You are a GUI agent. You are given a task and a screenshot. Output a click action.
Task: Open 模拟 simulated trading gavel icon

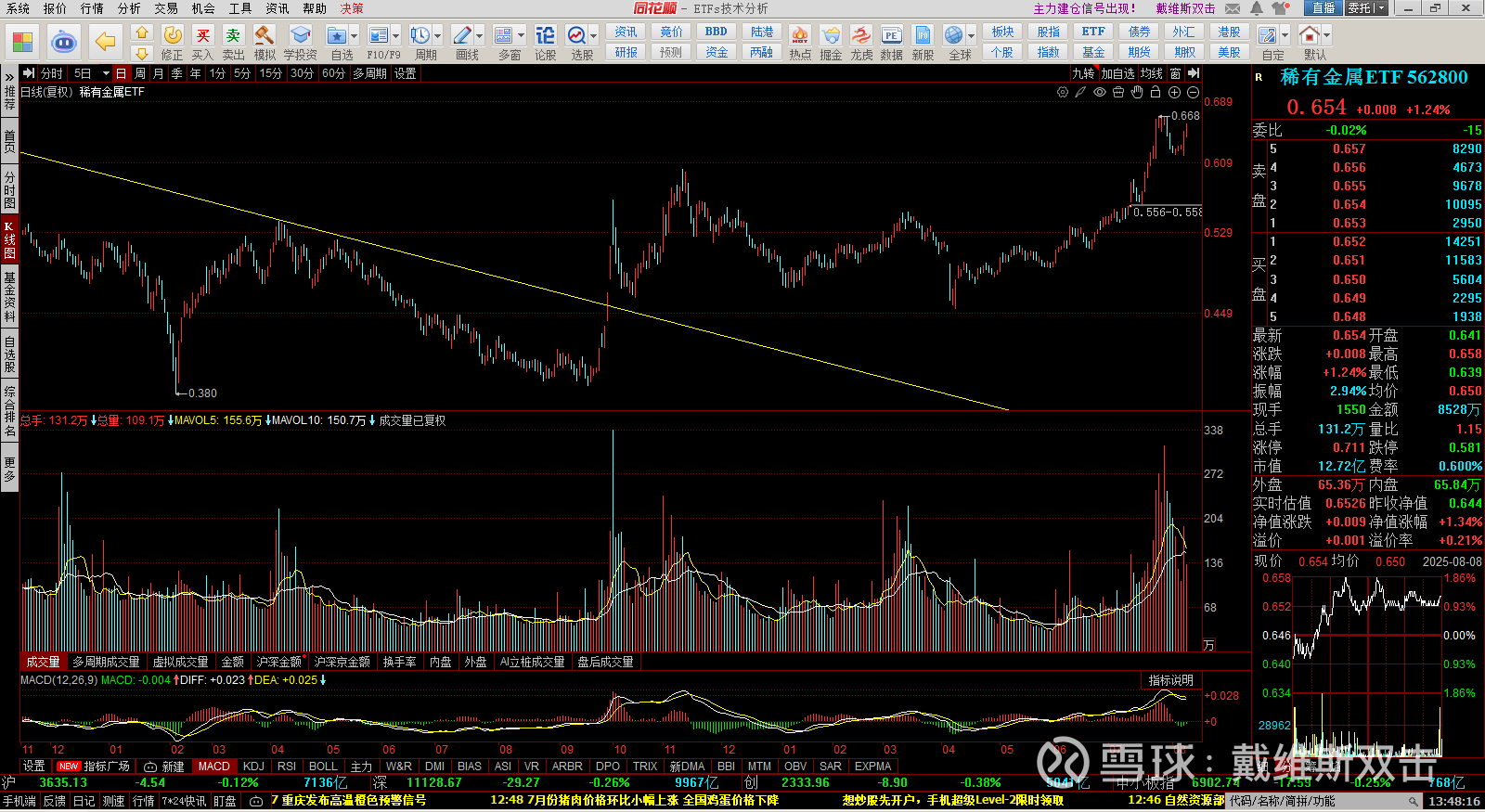265,42
